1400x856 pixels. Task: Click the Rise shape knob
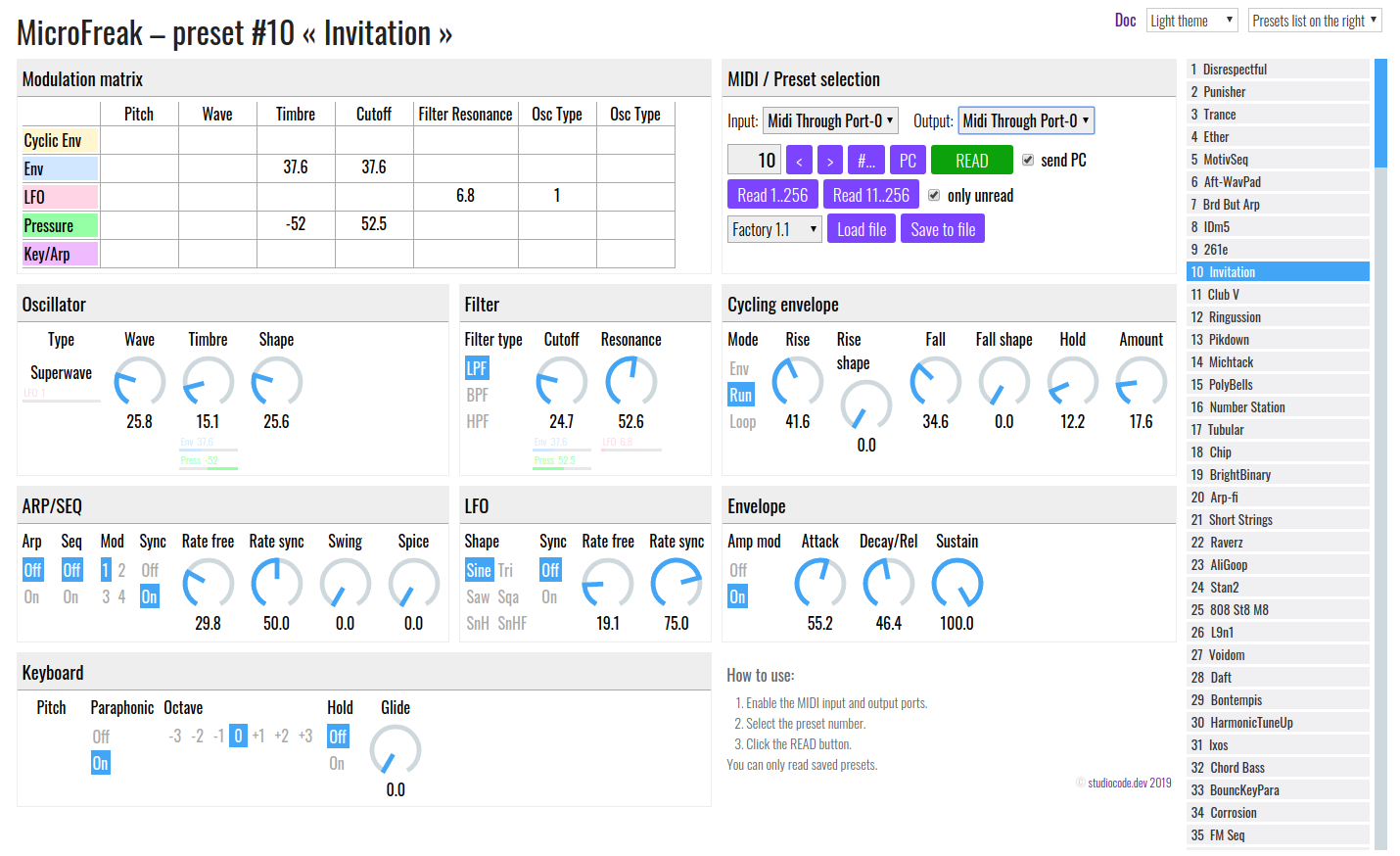tap(866, 405)
